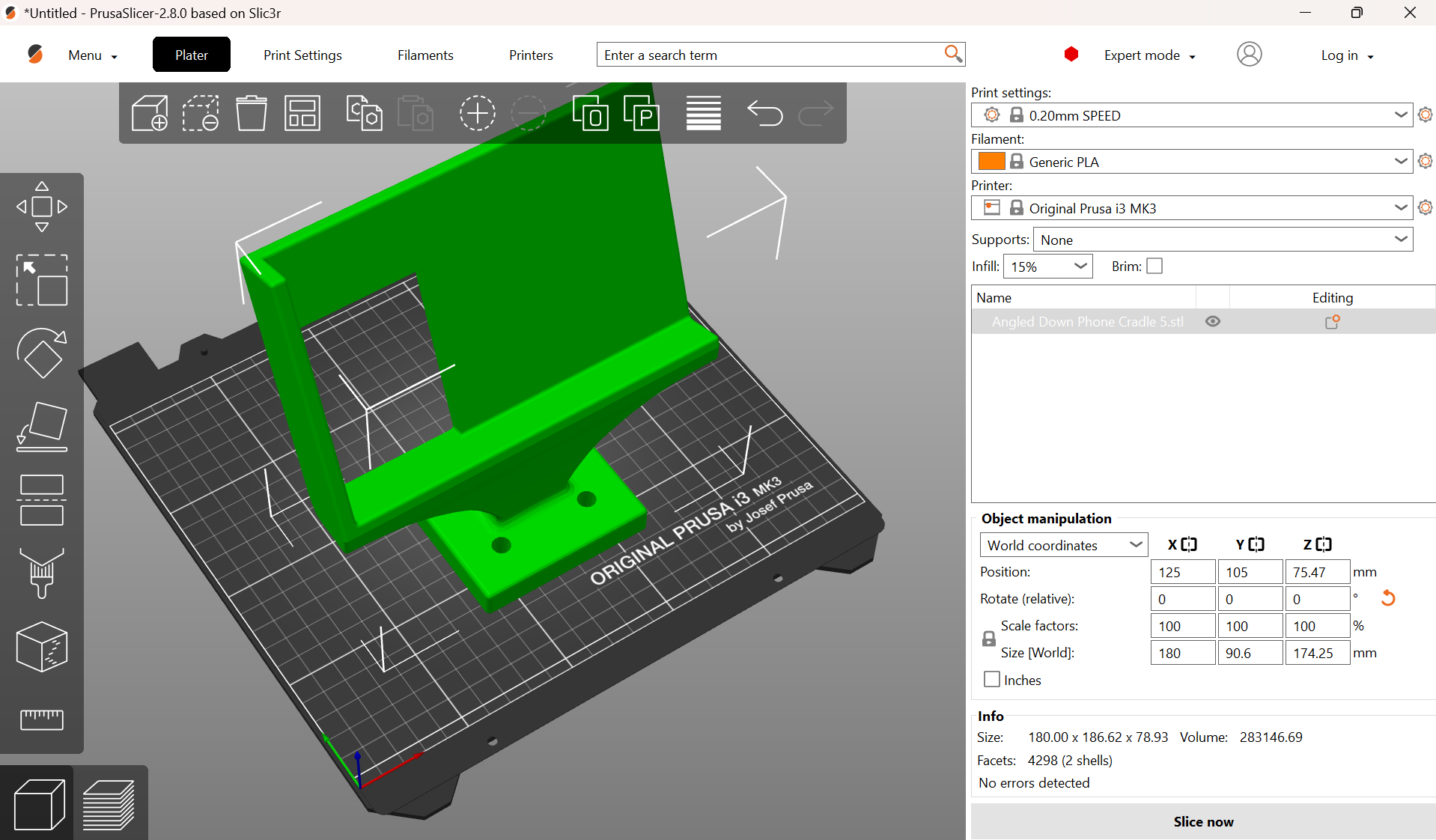Click the Scale factor X field
Image resolution: width=1436 pixels, height=840 pixels.
[1183, 626]
